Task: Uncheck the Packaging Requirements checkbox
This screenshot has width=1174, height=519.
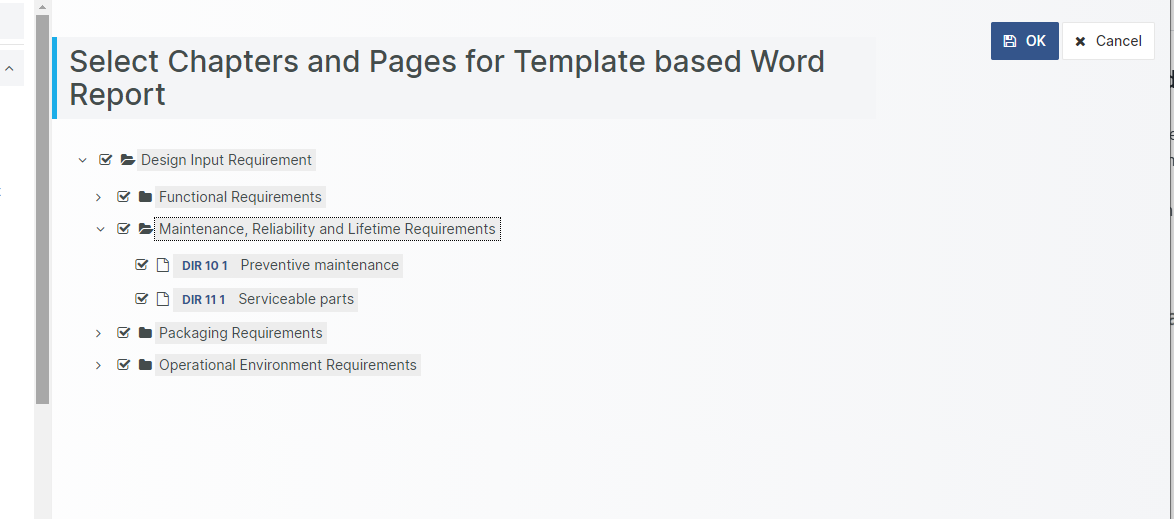Action: coord(124,333)
